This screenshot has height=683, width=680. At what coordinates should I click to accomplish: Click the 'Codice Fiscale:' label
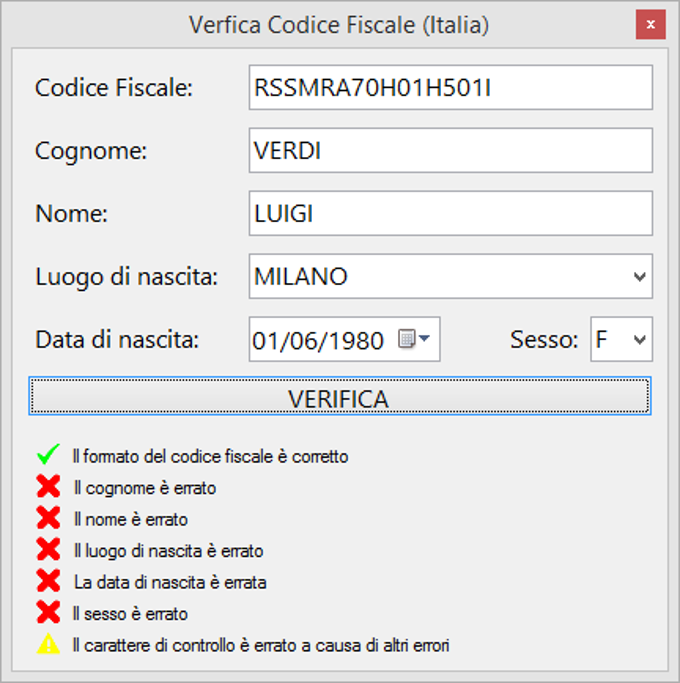tap(114, 88)
